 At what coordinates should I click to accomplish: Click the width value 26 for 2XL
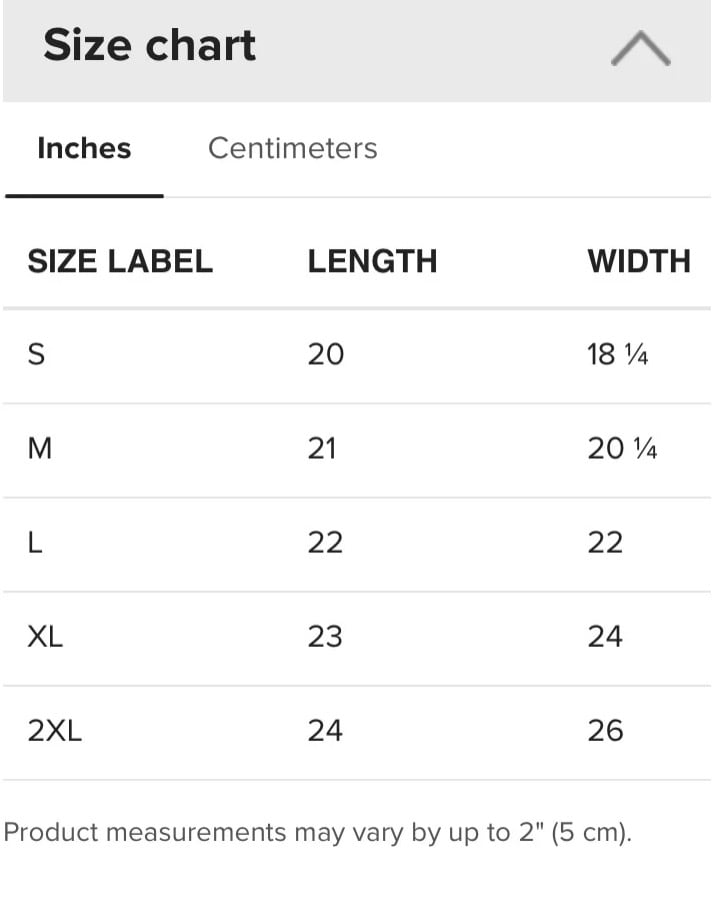605,731
